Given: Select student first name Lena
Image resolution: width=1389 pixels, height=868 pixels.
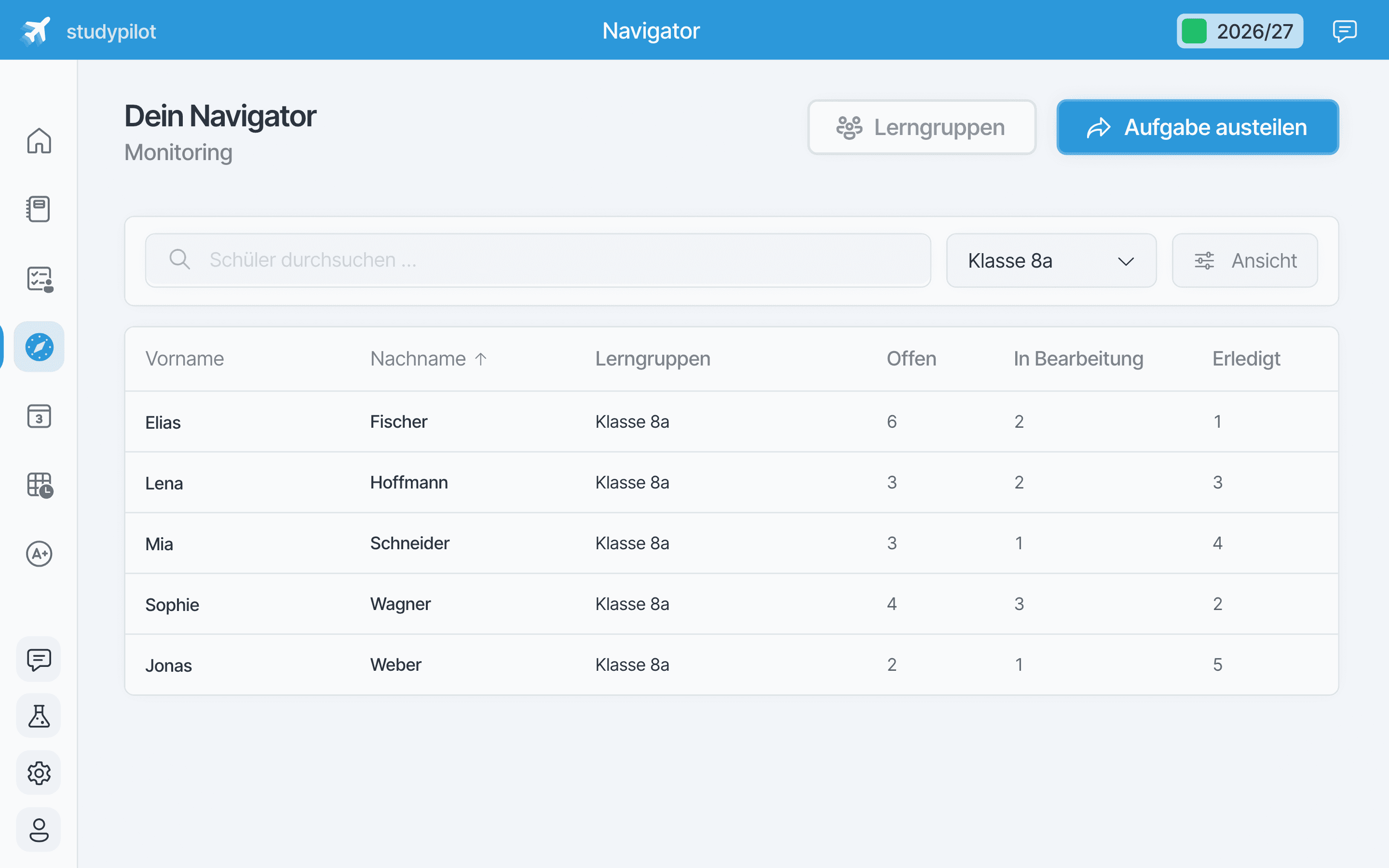Looking at the screenshot, I should (164, 483).
